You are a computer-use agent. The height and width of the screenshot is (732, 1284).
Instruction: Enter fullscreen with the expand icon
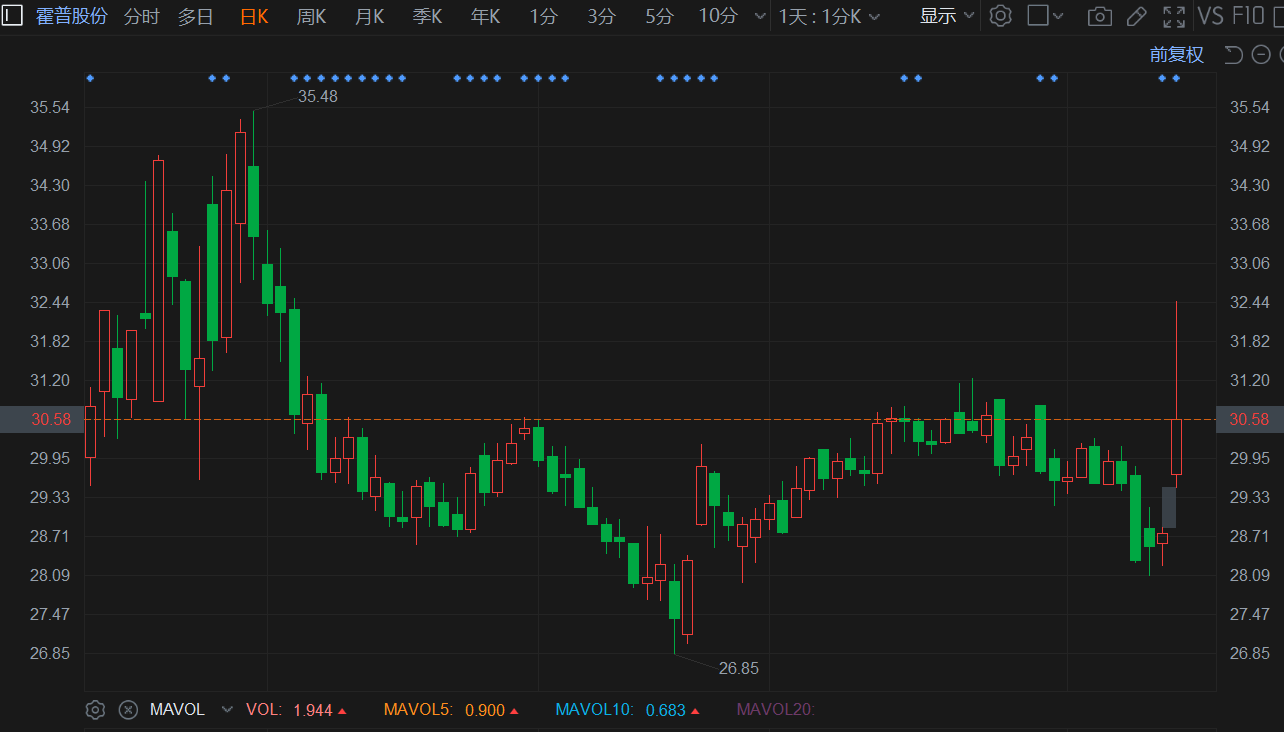click(1174, 16)
